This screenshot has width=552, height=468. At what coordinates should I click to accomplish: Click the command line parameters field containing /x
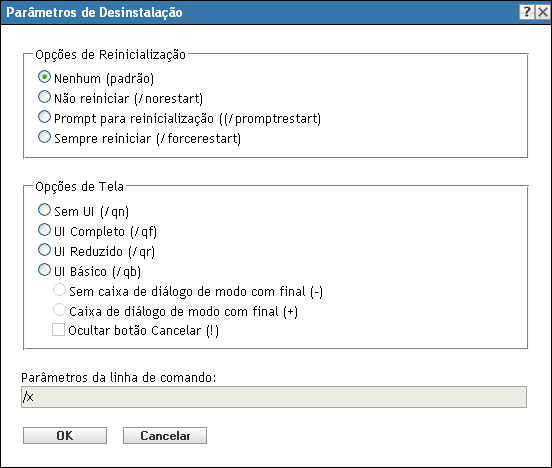274,397
